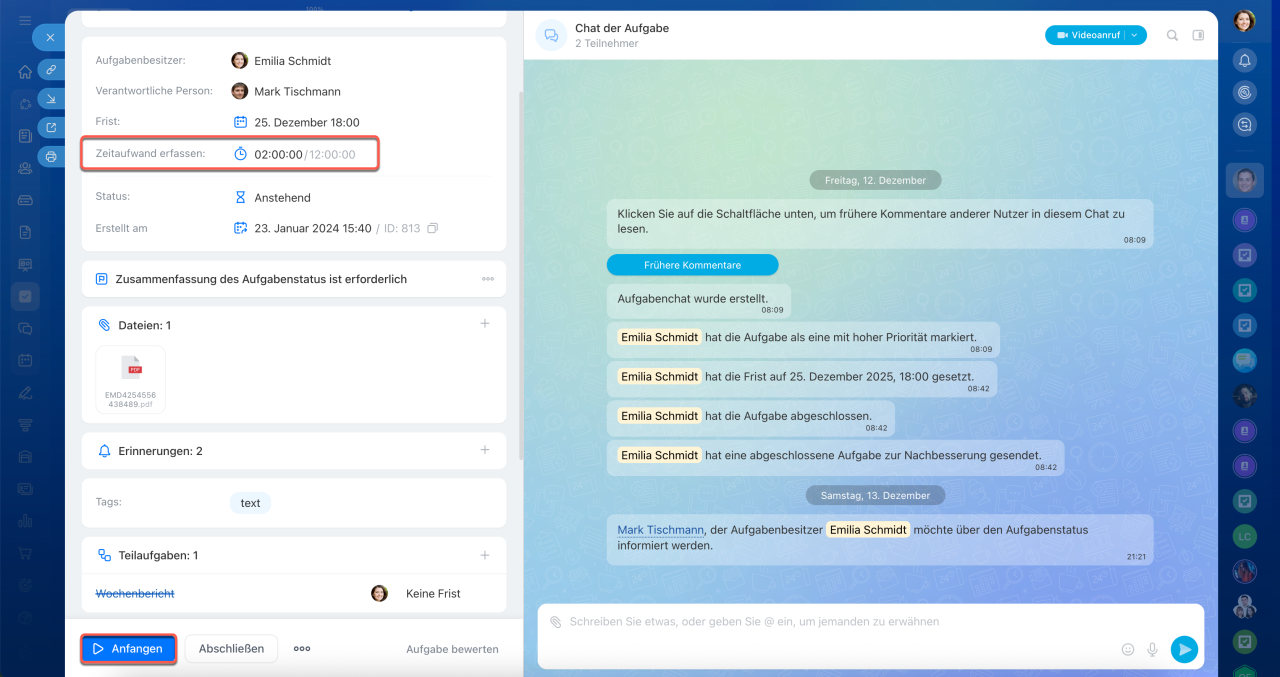Start the task with Anfangen button
1280x677 pixels.
[x=128, y=649]
